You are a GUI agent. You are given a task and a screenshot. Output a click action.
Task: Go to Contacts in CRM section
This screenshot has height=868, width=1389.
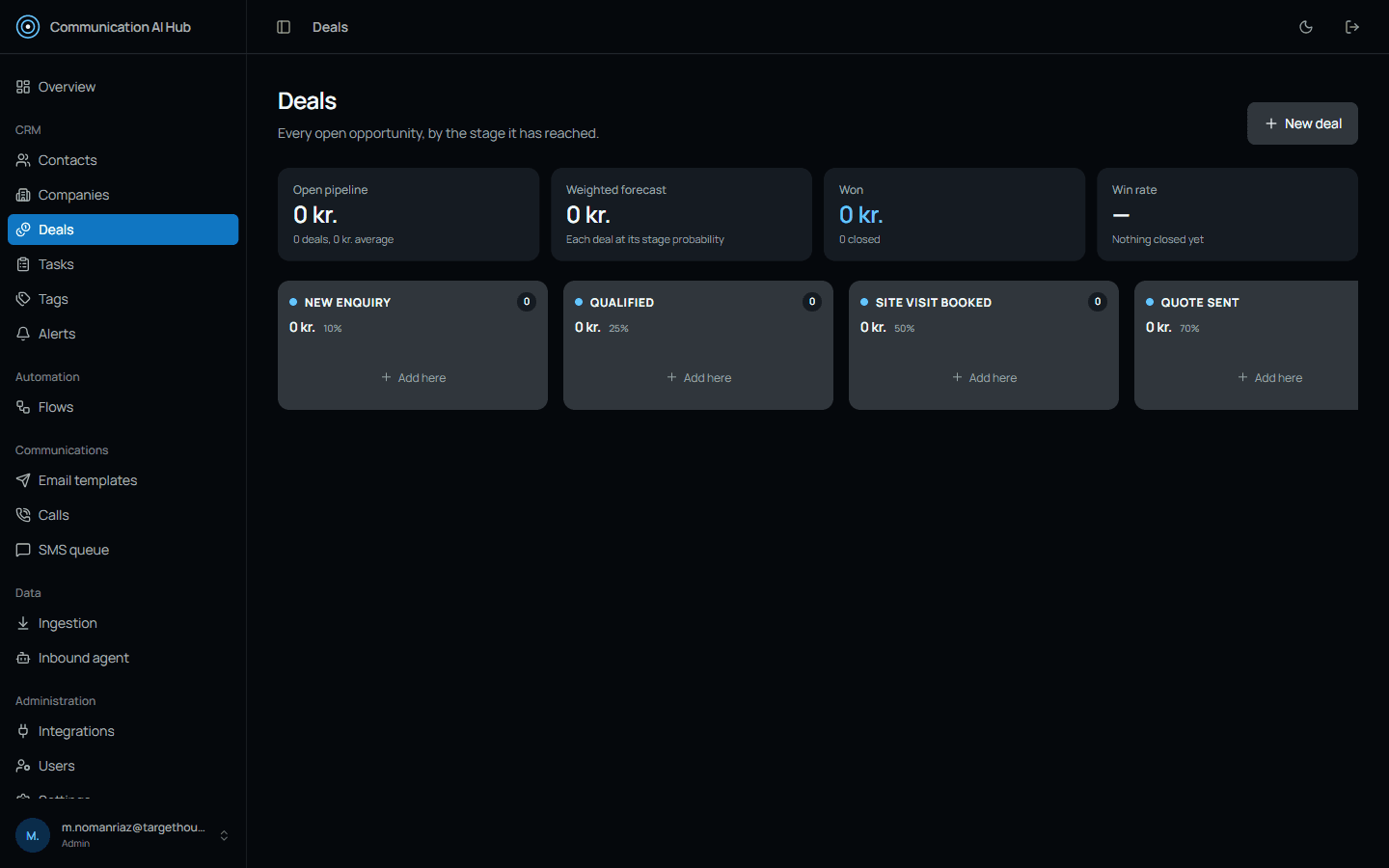pos(123,160)
